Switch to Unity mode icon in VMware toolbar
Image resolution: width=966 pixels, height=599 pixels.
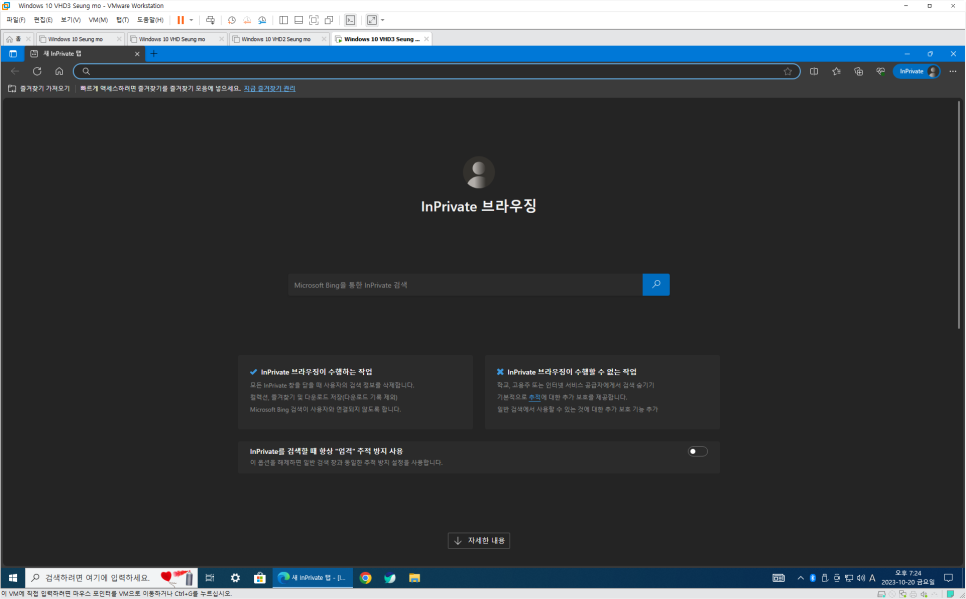pos(329,20)
